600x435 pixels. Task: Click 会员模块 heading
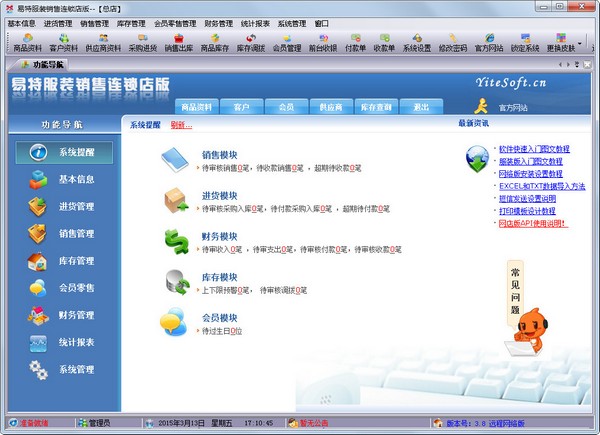pyautogui.click(x=220, y=318)
